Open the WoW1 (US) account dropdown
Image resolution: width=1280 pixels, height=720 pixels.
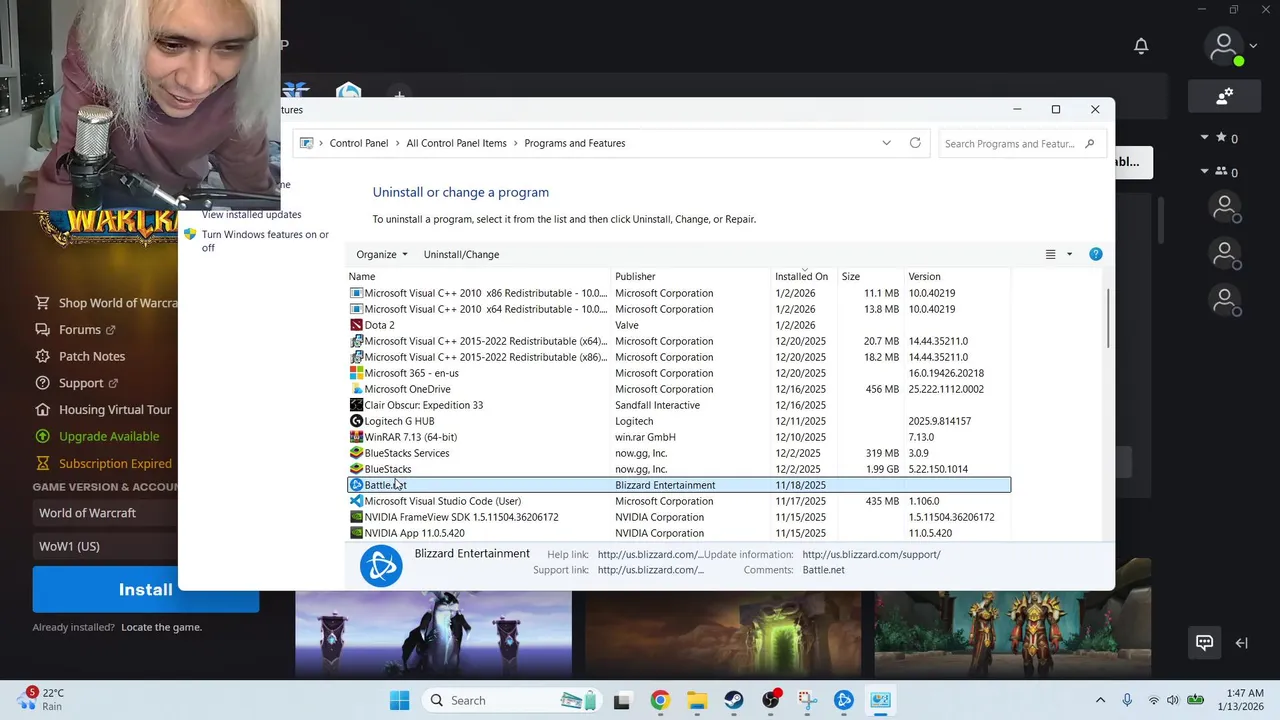point(105,546)
